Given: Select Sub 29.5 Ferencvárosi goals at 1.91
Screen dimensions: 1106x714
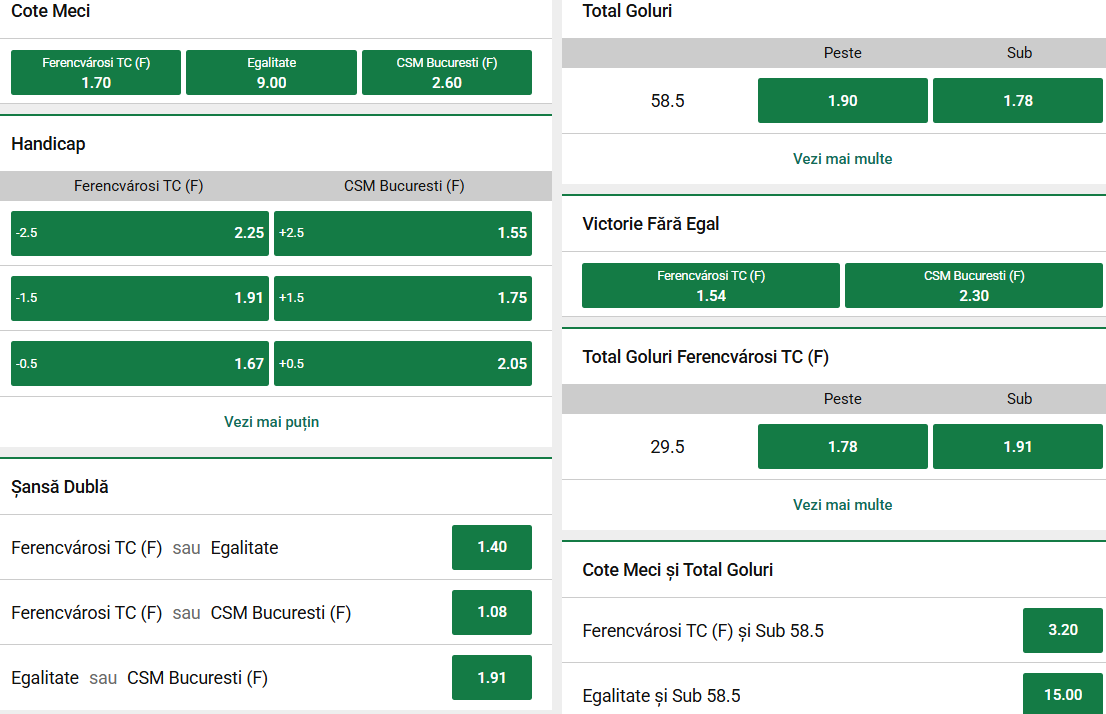Looking at the screenshot, I should (1018, 447).
